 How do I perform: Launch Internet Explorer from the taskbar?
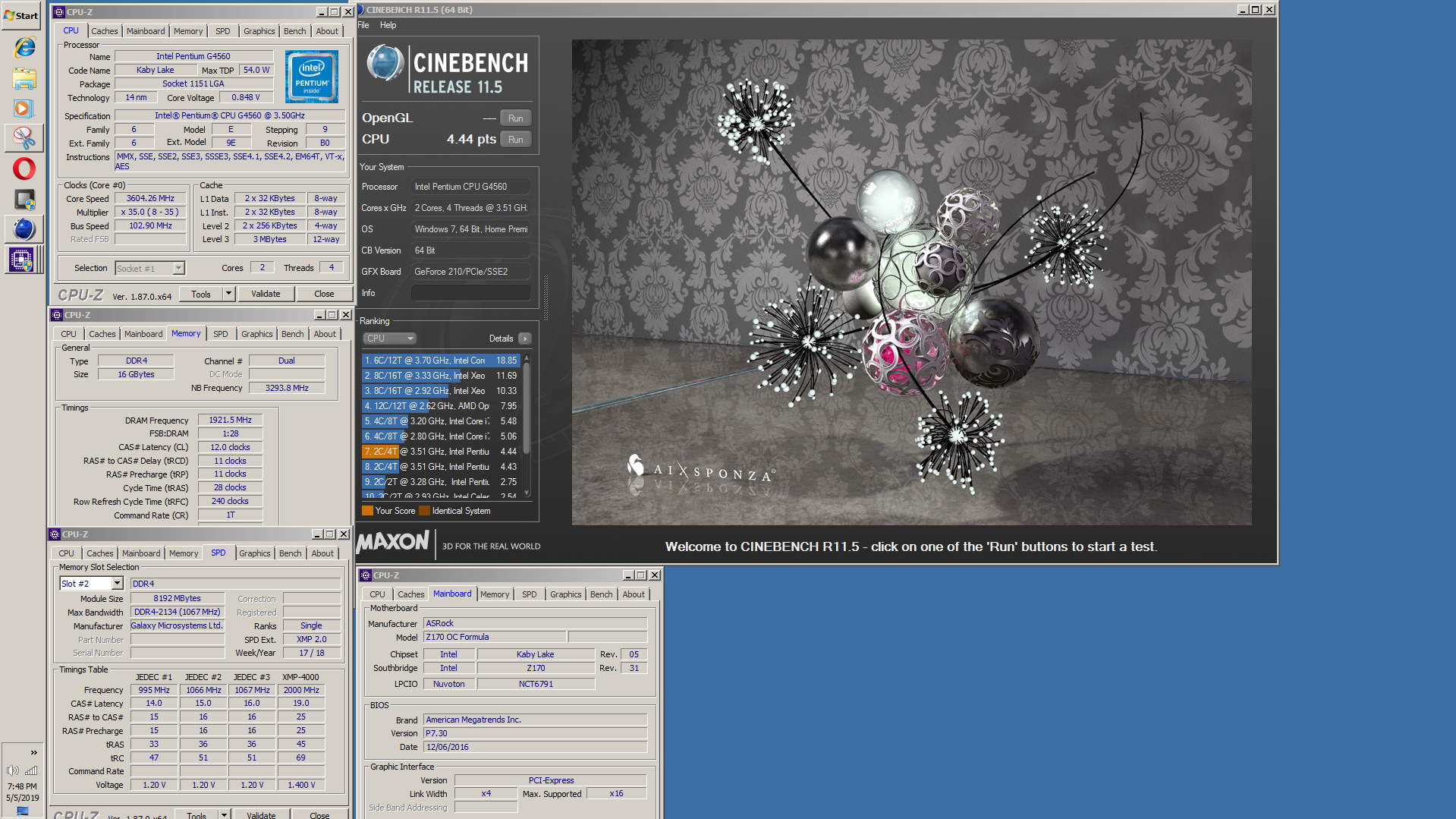pos(24,47)
